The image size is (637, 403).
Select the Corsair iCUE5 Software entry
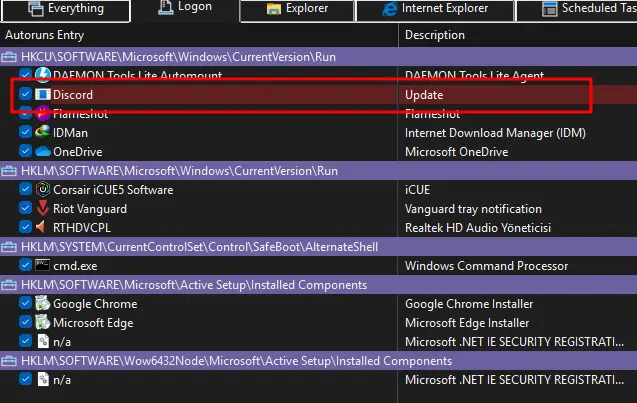[x=113, y=190]
